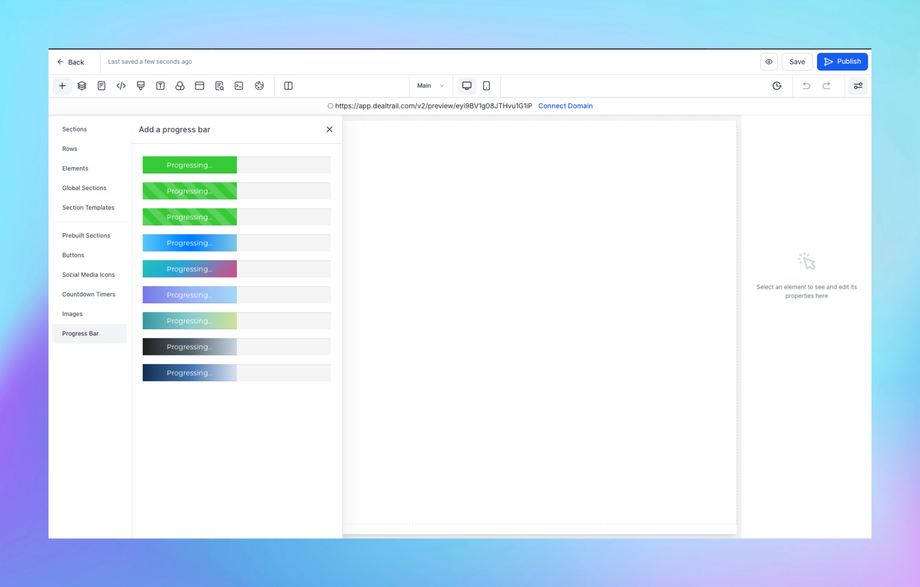This screenshot has height=587, width=920.
Task: Toggle the split columns panel icon
Action: coord(288,86)
